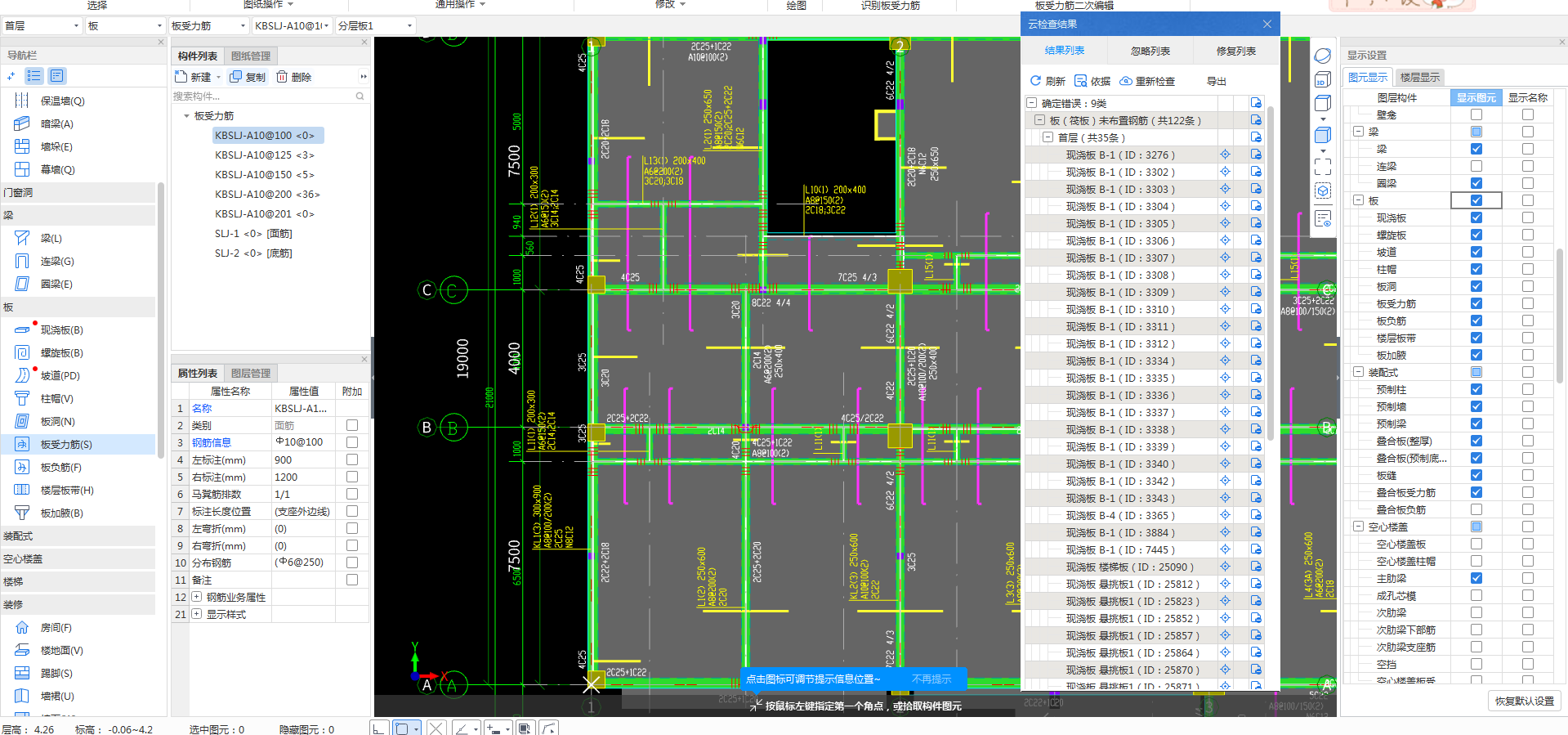Screen dimensions: 1568x735
Task: Check the 附加 box for 左标注(mm) property
Action: coord(352,459)
